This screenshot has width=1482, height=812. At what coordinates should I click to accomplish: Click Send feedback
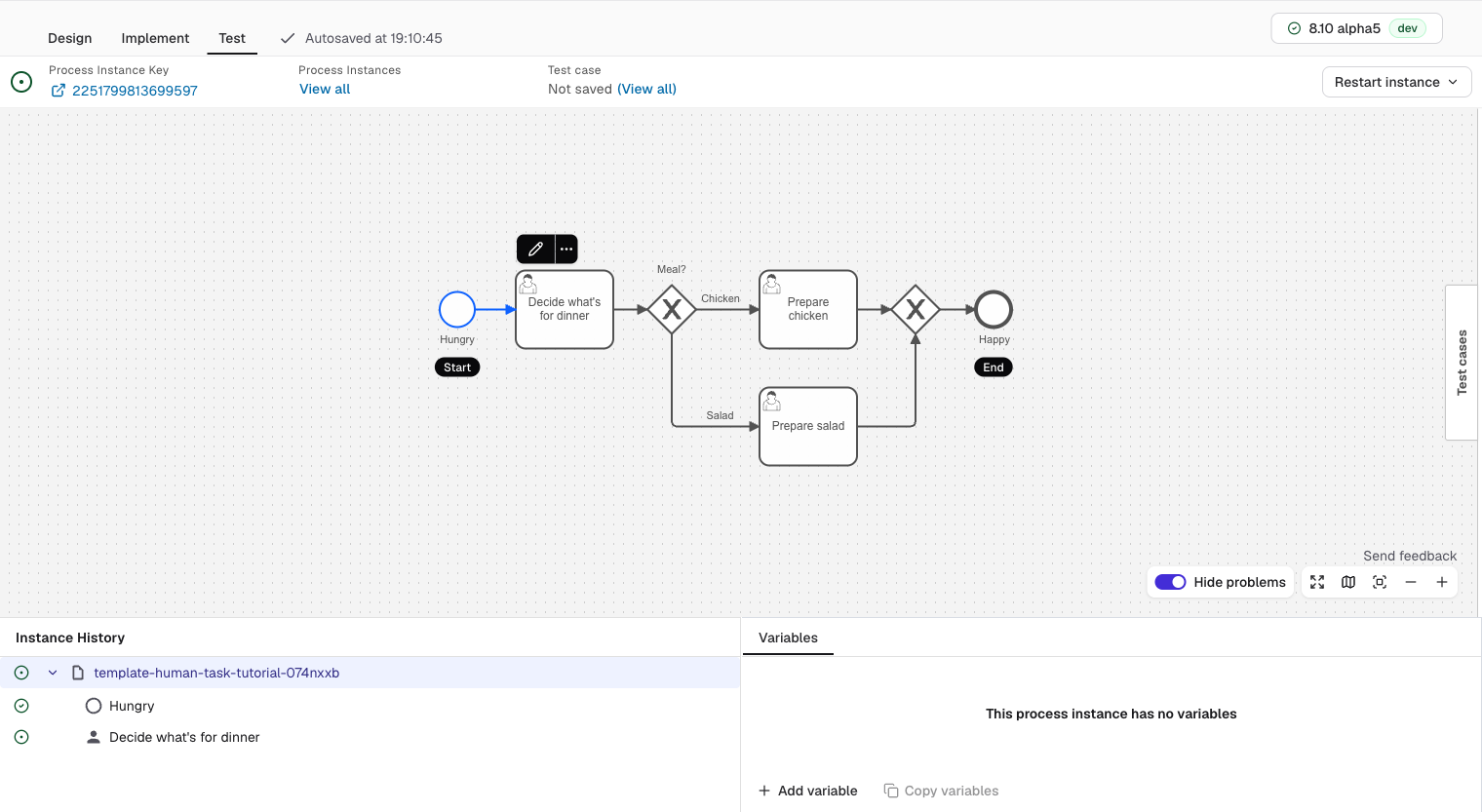point(1410,556)
